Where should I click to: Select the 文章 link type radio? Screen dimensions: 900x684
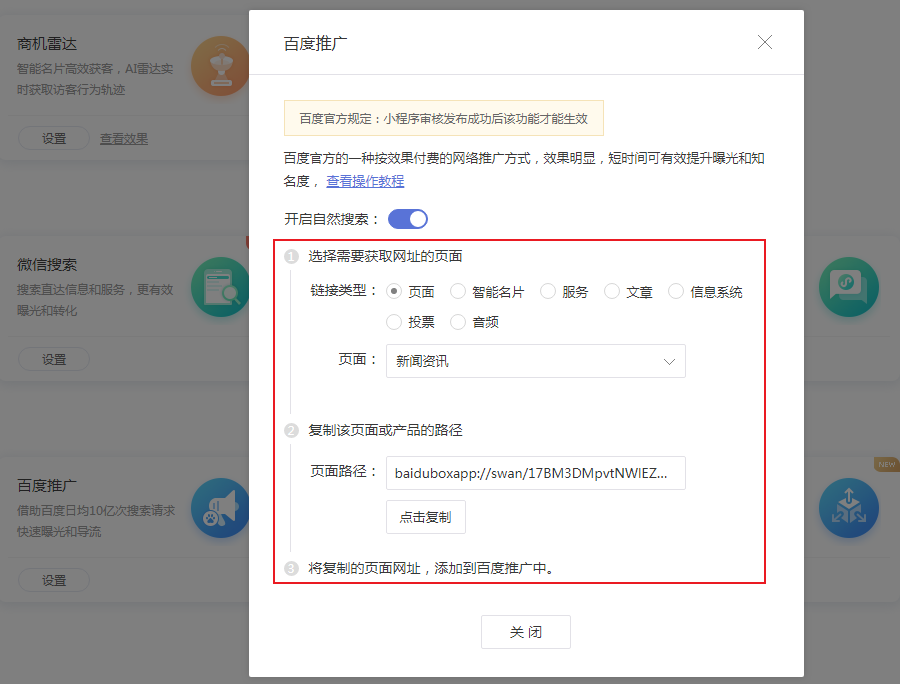click(x=612, y=292)
